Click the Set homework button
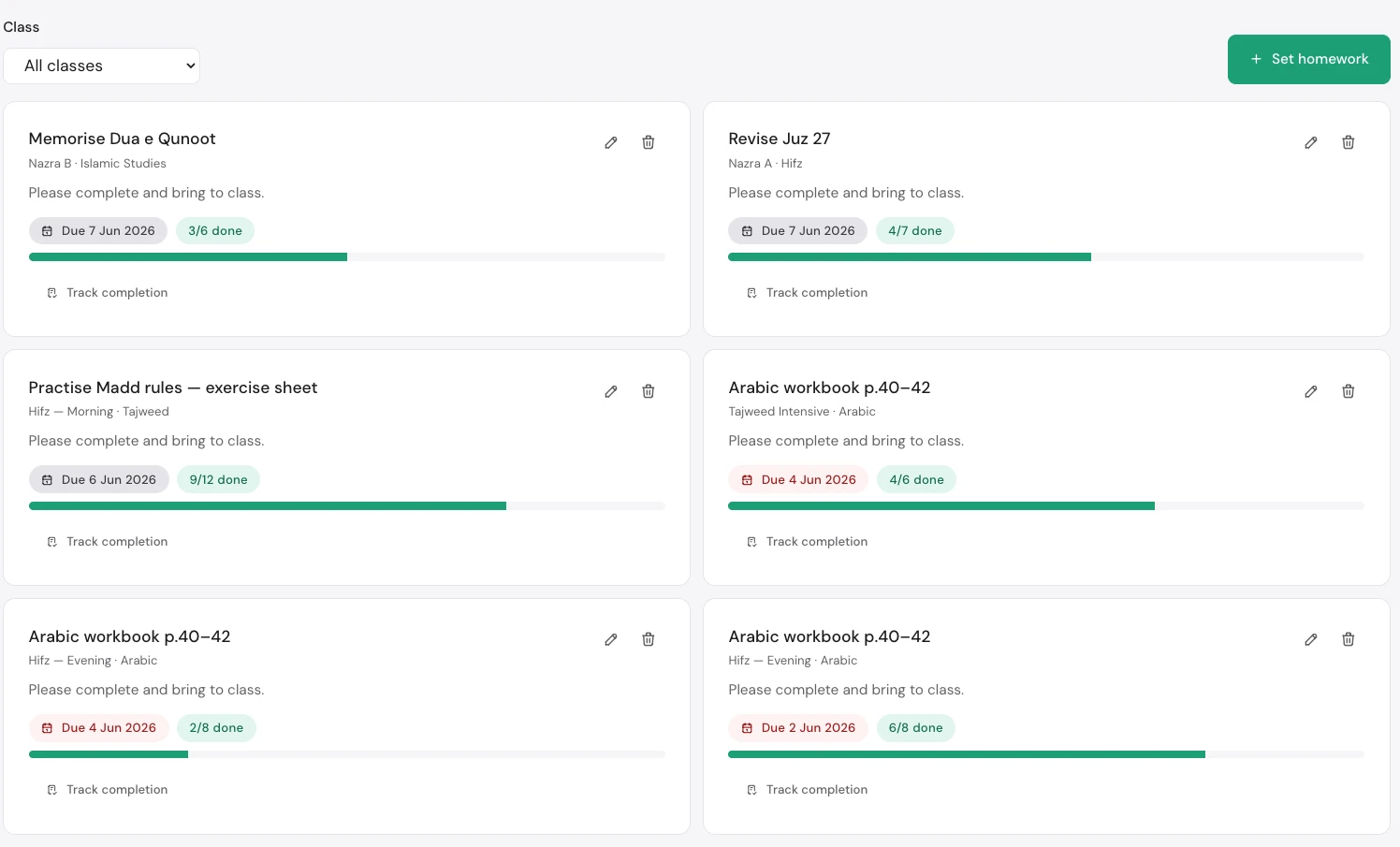 1308,59
